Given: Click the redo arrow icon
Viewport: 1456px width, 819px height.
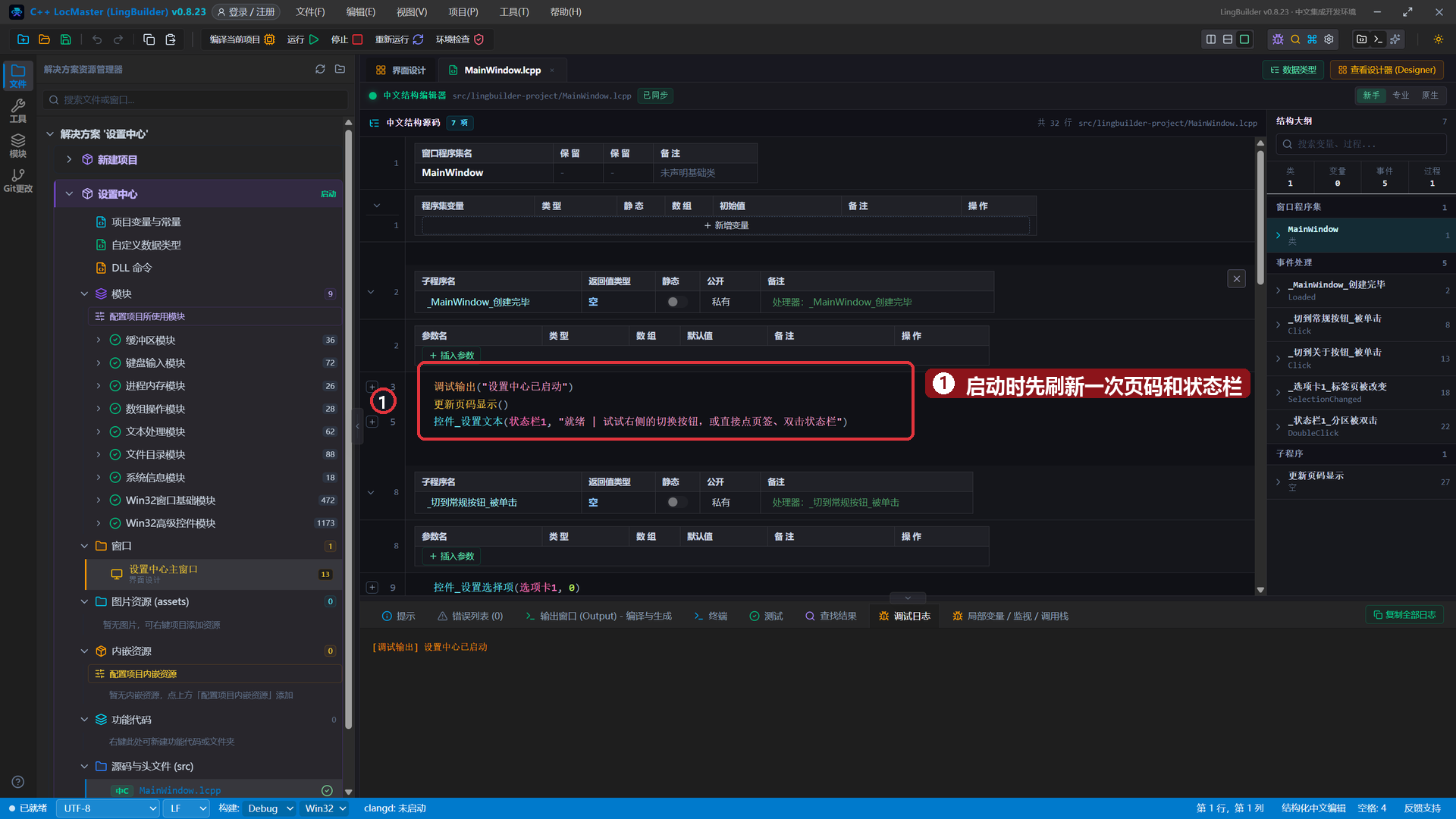Looking at the screenshot, I should click(x=118, y=39).
